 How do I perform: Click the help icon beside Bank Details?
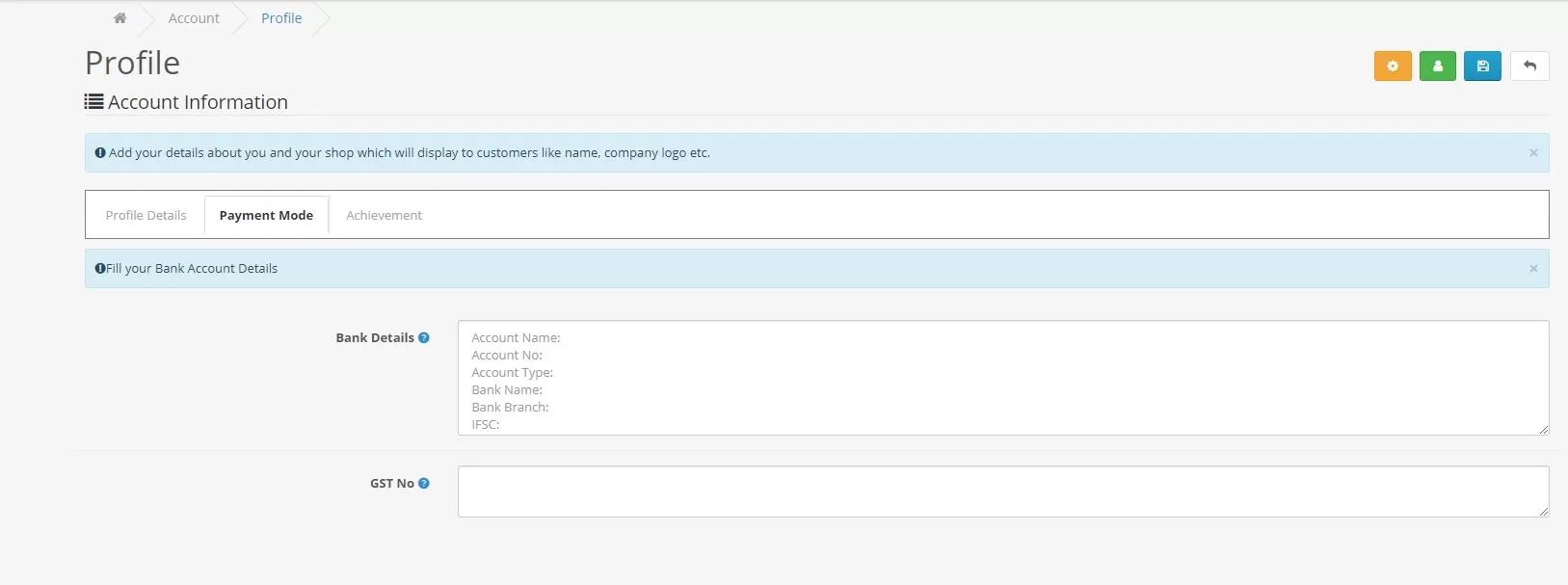pos(424,338)
